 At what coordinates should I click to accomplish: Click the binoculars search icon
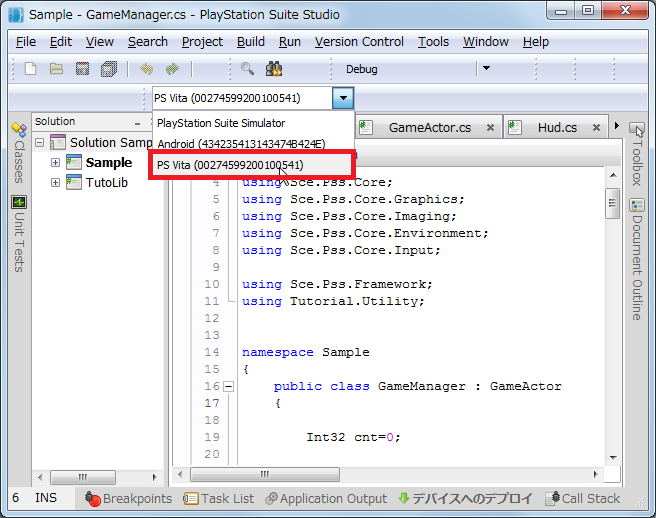point(273,69)
